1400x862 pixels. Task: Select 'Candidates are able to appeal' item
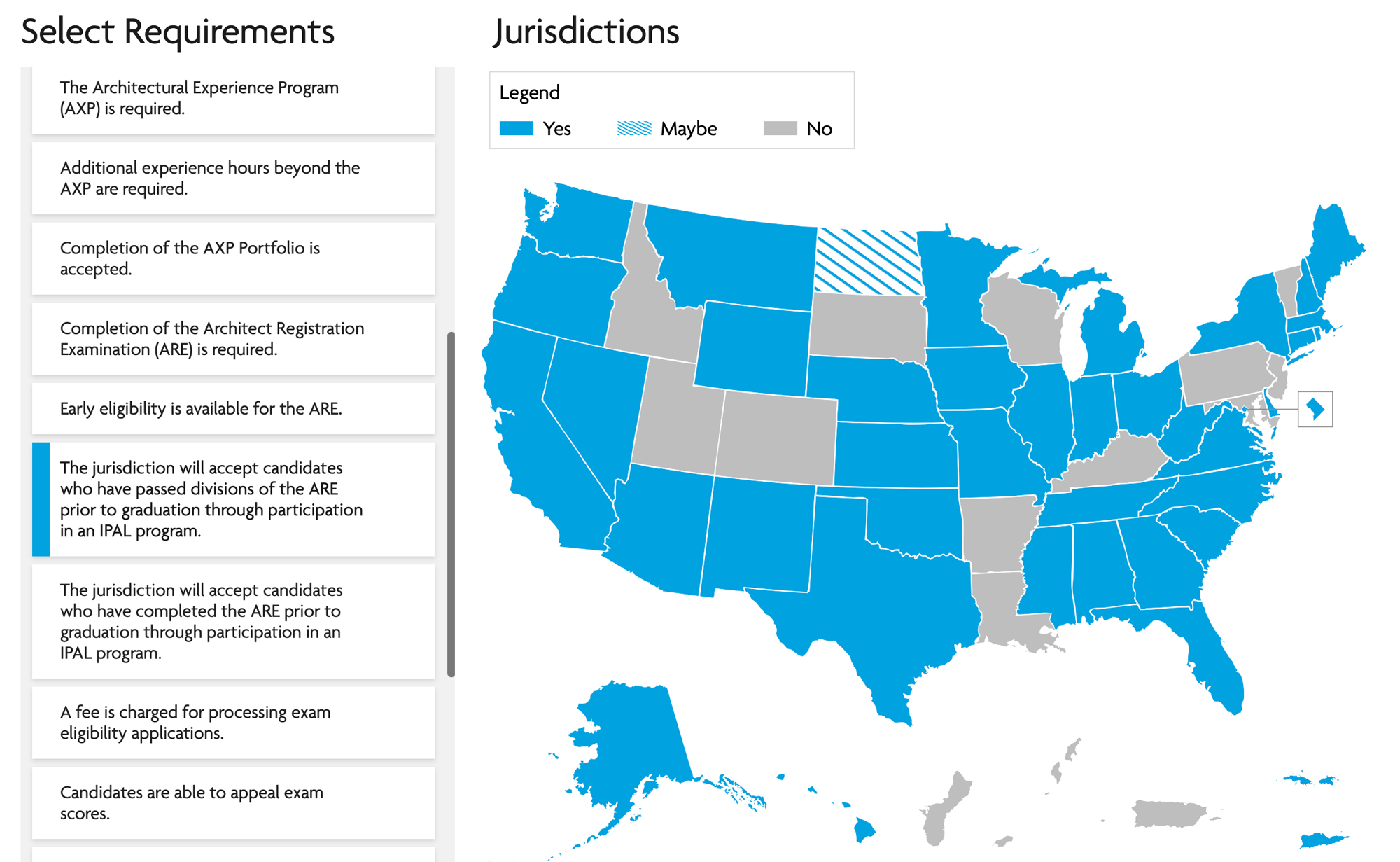coord(234,803)
